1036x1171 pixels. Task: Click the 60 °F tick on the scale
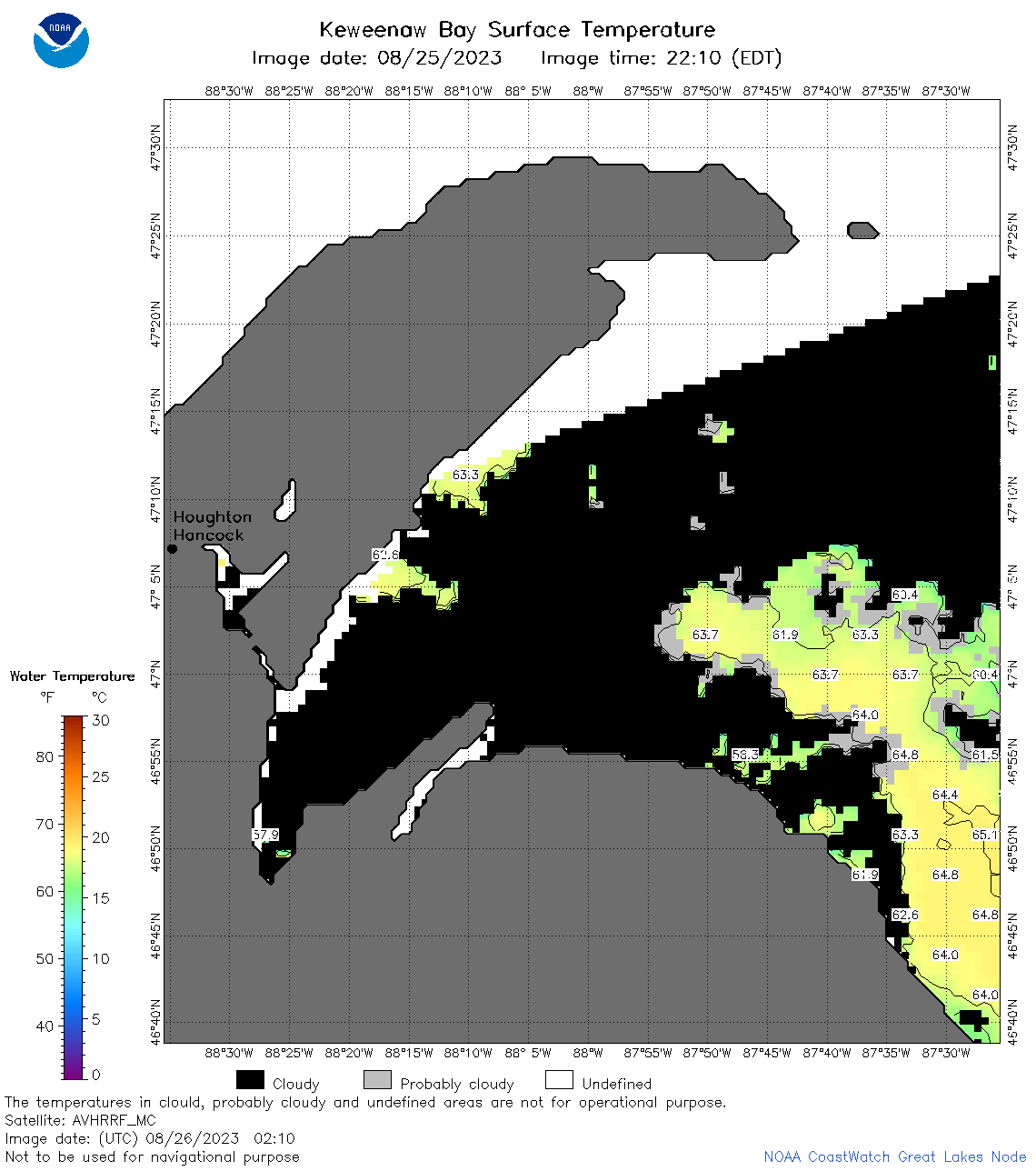tap(45, 891)
